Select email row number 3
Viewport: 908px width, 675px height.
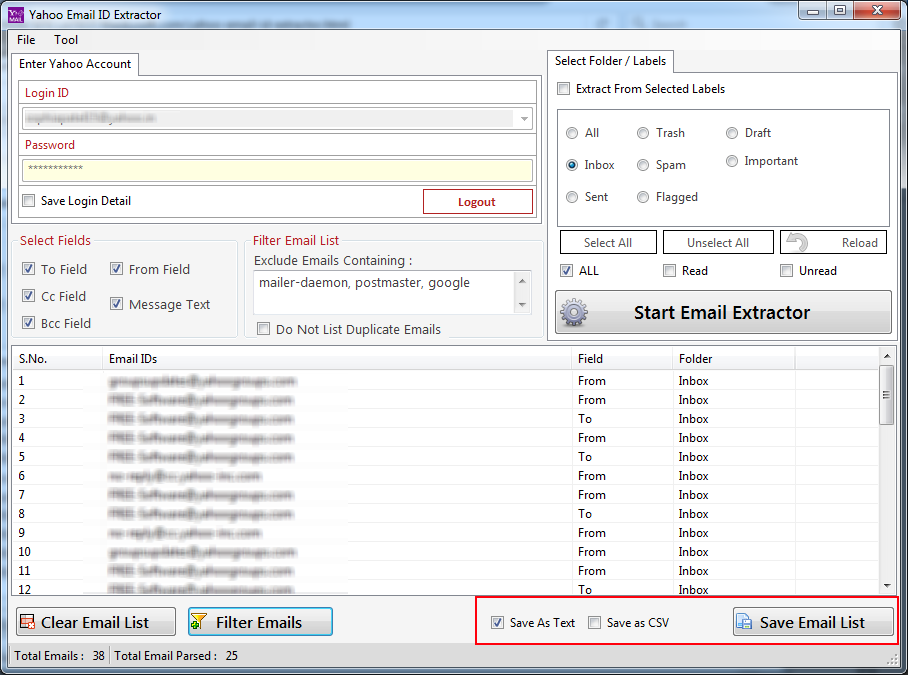tap(445, 419)
